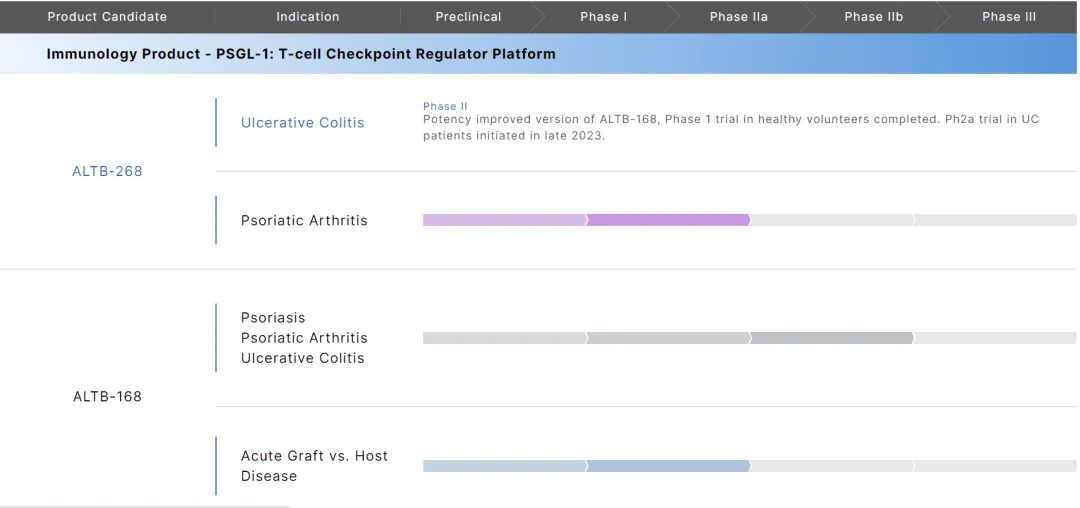
Task: Select the Indication column header
Action: 308,17
